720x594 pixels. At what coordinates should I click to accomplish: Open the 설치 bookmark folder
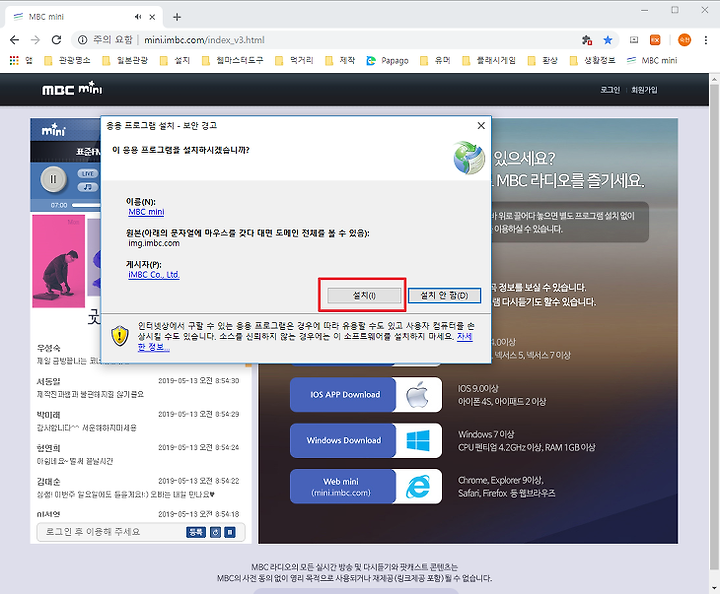[174, 61]
